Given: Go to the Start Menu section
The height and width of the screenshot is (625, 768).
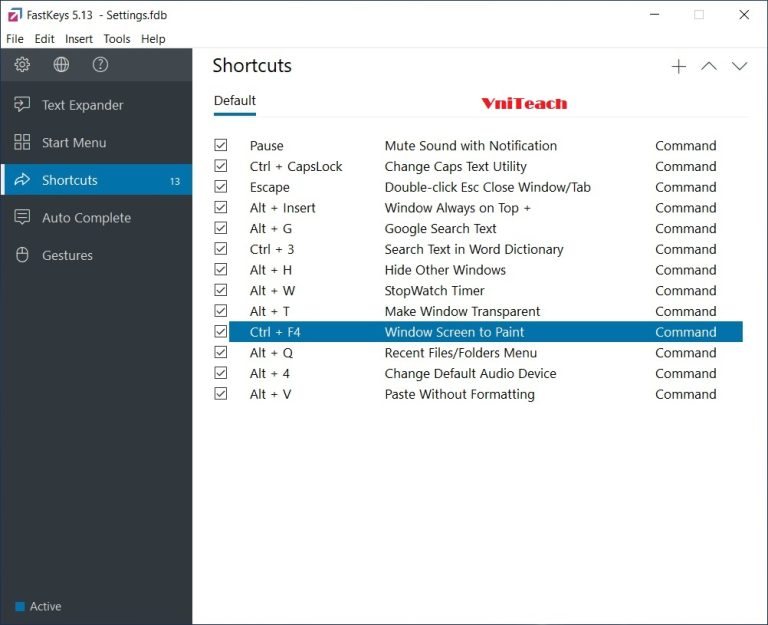Looking at the screenshot, I should (x=74, y=143).
